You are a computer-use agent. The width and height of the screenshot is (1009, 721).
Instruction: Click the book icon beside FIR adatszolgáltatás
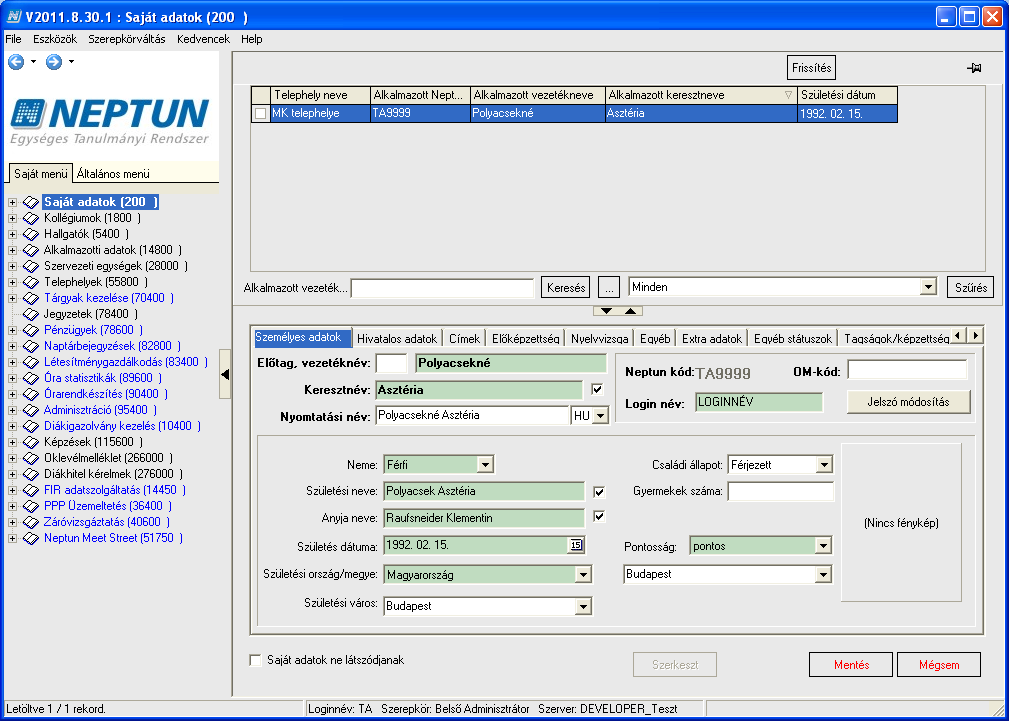pyautogui.click(x=31, y=490)
